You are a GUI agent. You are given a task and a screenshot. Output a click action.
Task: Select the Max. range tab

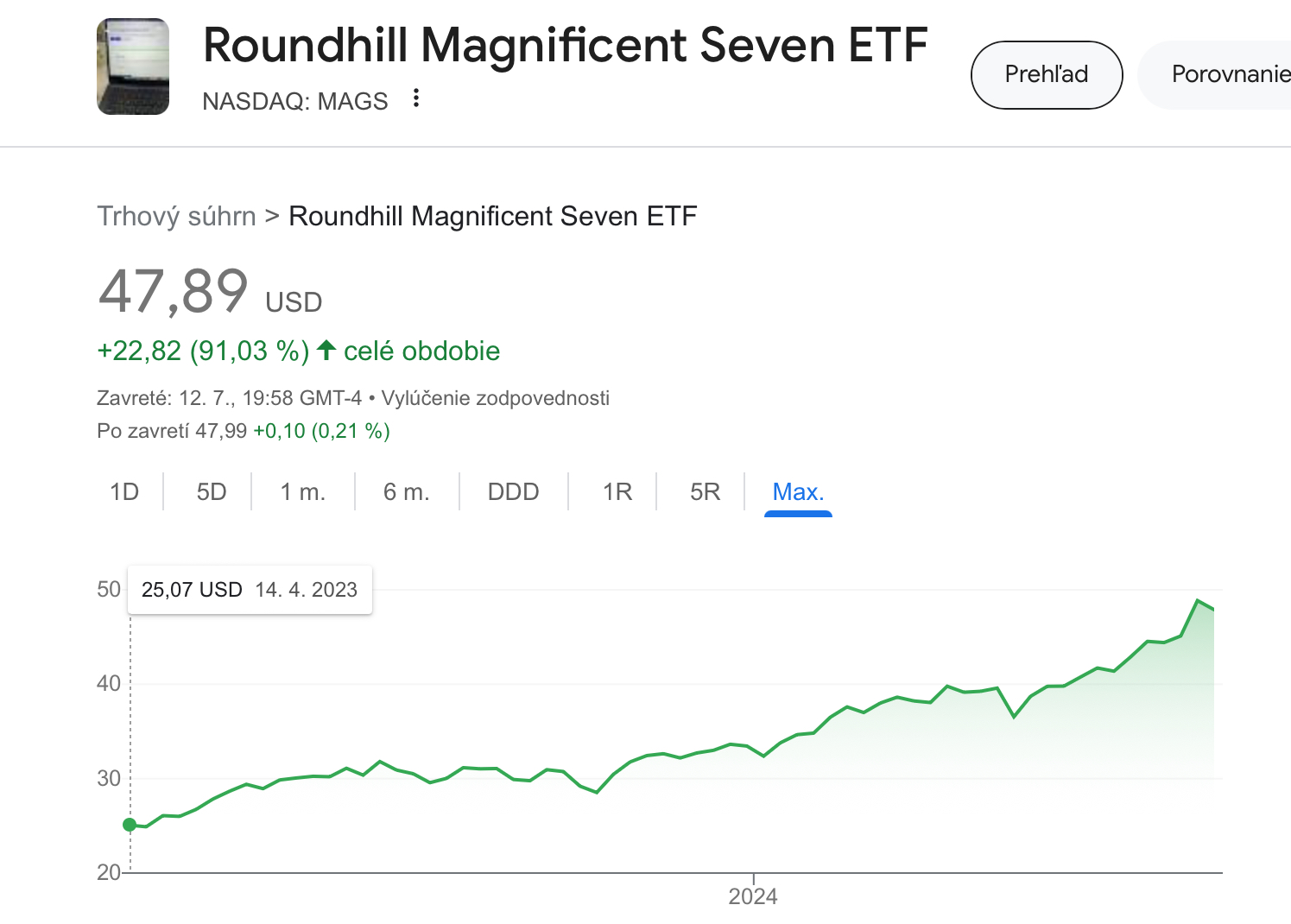click(798, 492)
